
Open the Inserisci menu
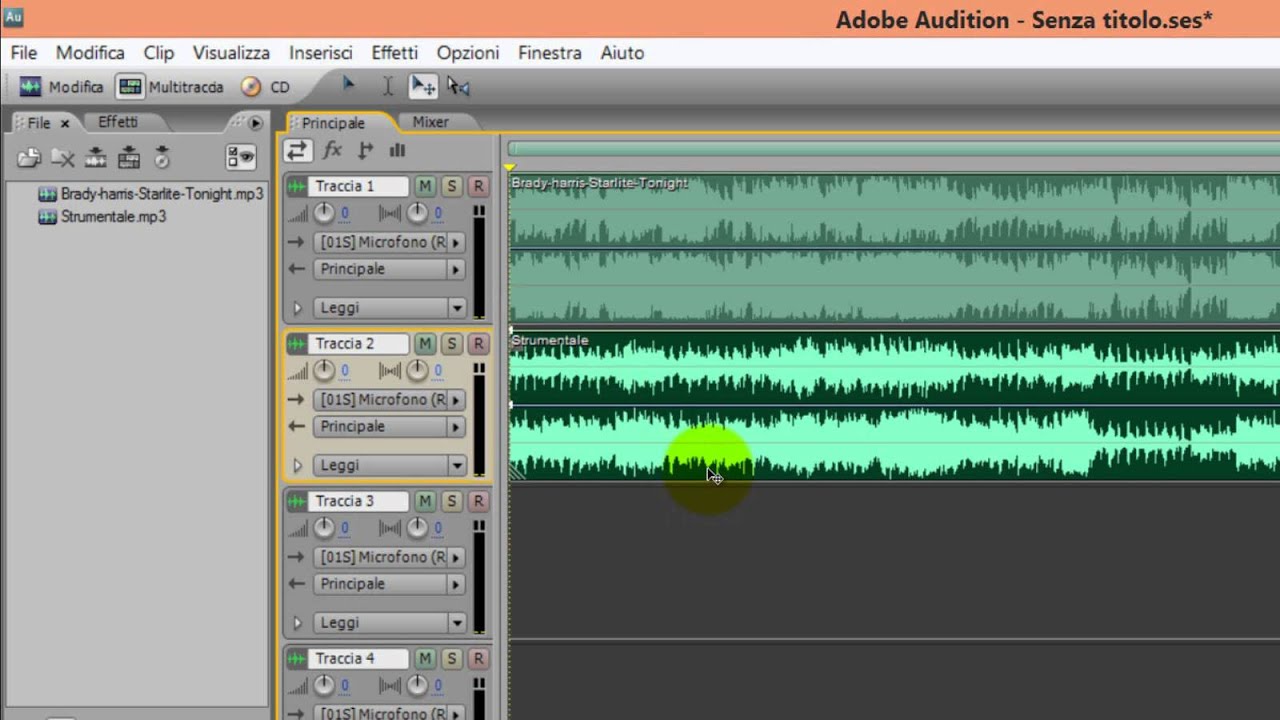(321, 53)
